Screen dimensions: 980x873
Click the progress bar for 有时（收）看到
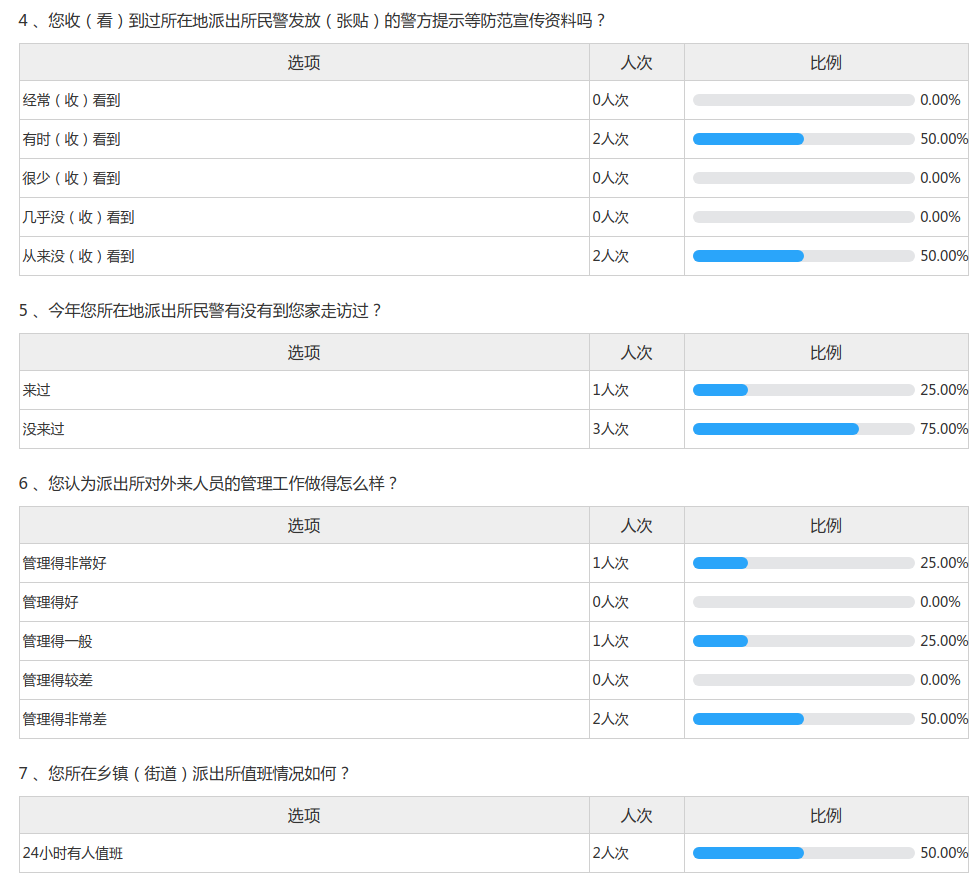coord(803,139)
